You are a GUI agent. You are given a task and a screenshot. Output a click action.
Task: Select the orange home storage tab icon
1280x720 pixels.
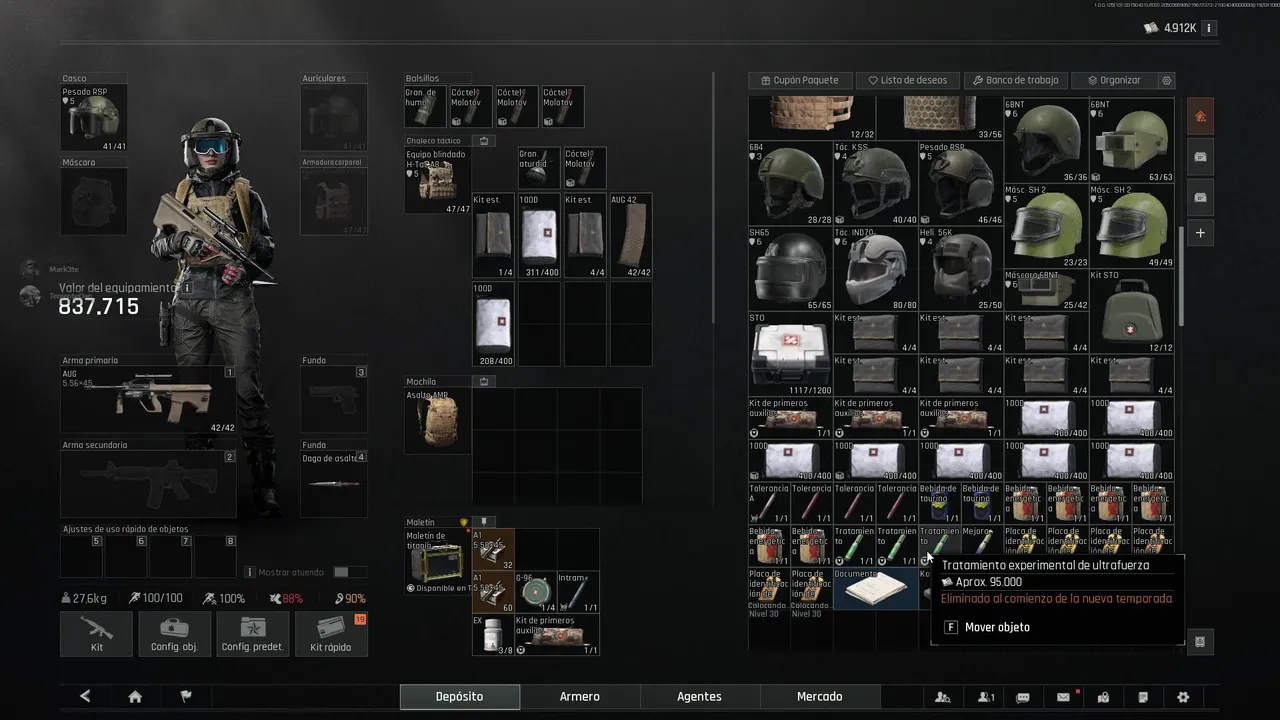[1200, 116]
